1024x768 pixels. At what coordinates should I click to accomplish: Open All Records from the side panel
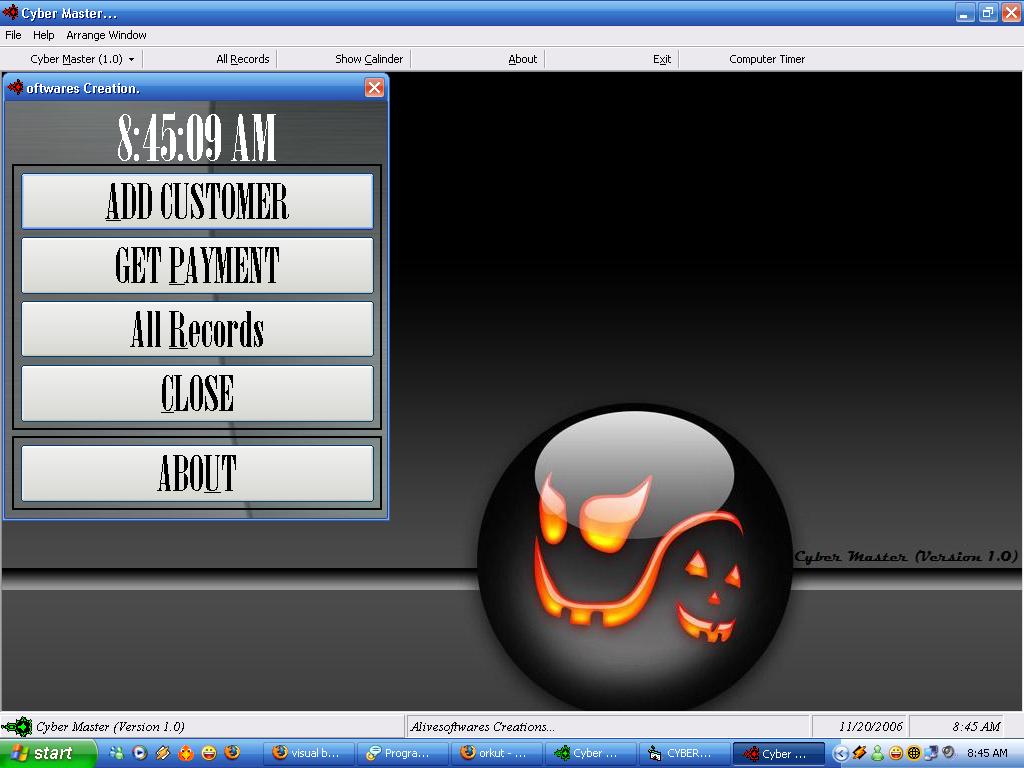point(197,329)
